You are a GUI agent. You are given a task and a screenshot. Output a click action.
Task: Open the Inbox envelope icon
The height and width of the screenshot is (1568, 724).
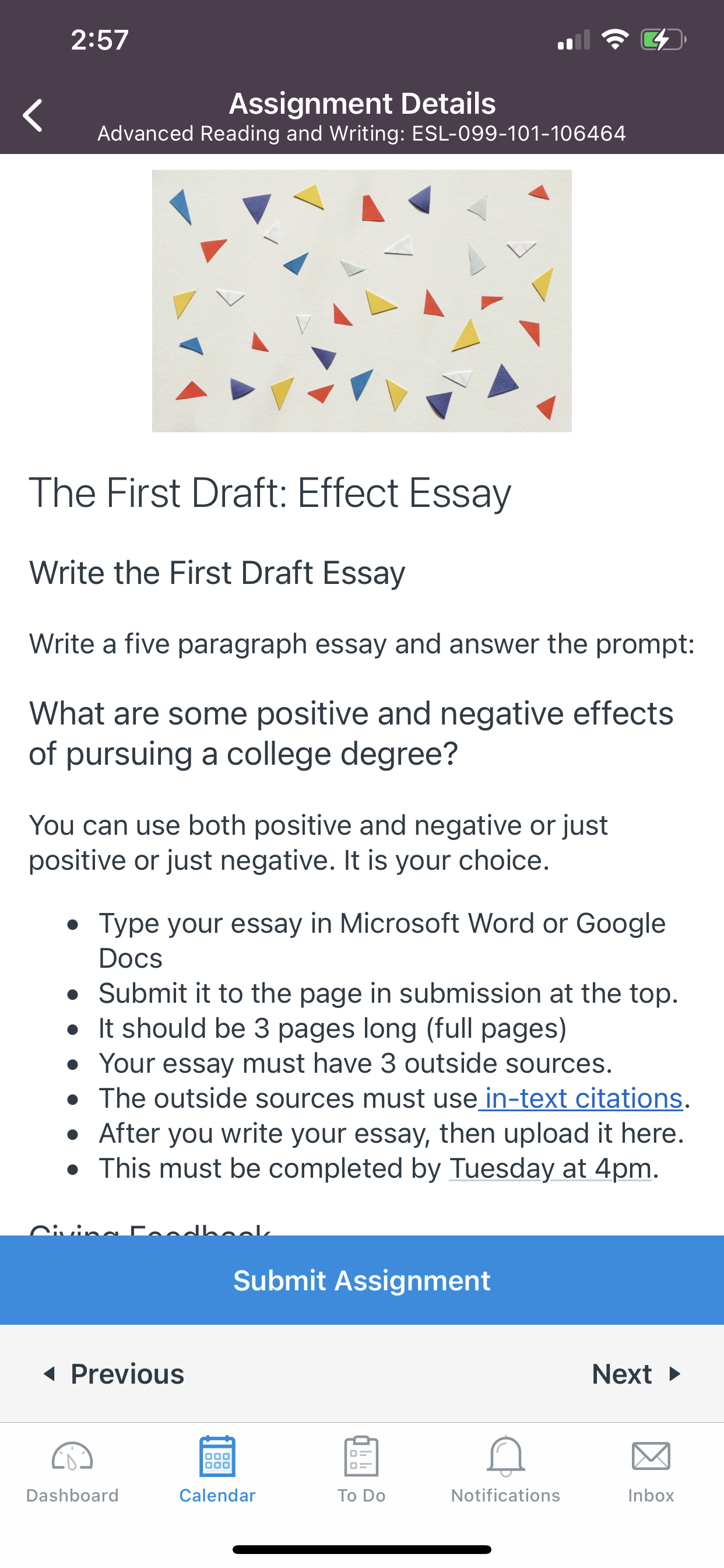tap(651, 1457)
